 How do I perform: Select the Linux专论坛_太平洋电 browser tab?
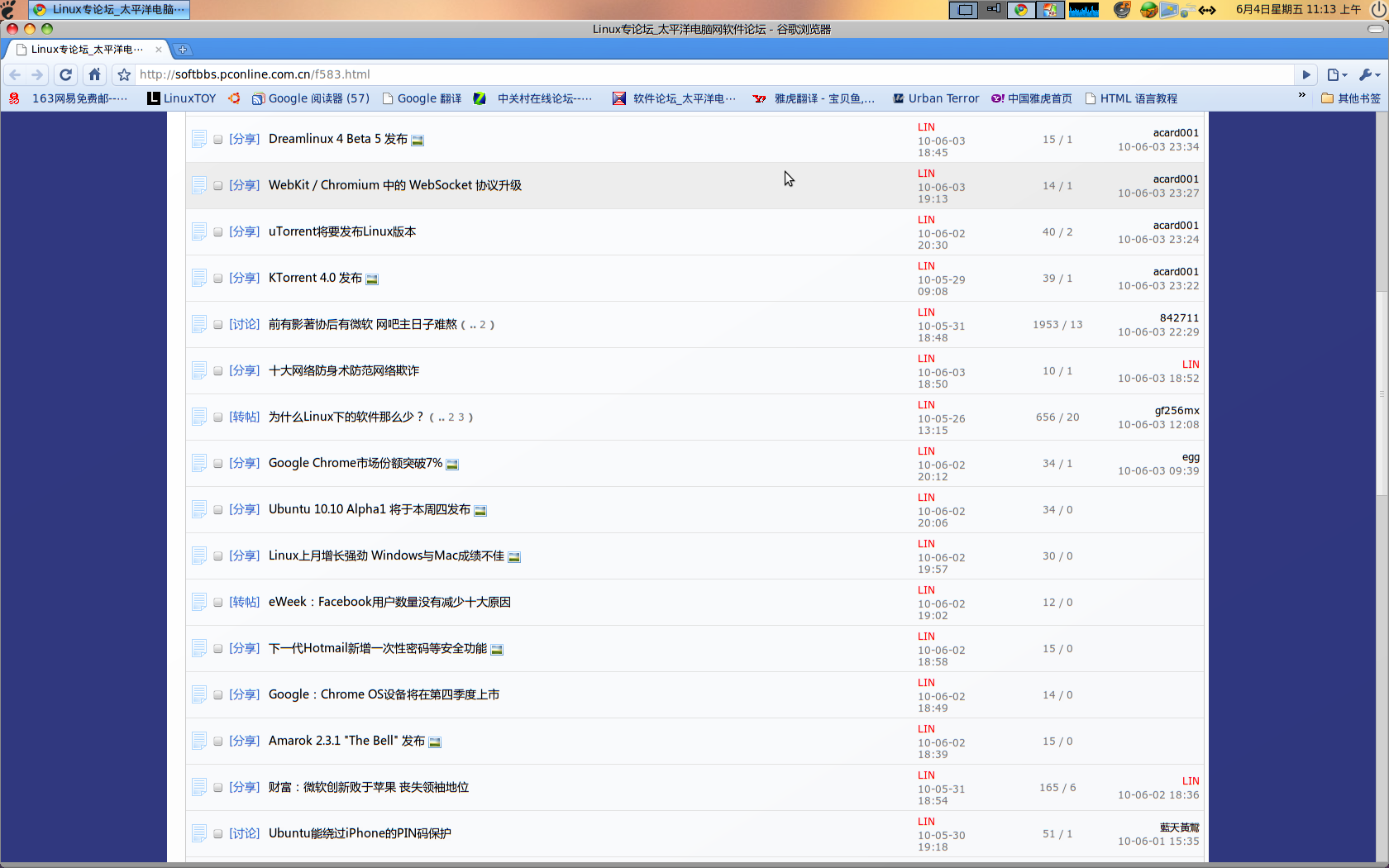[x=88, y=50]
